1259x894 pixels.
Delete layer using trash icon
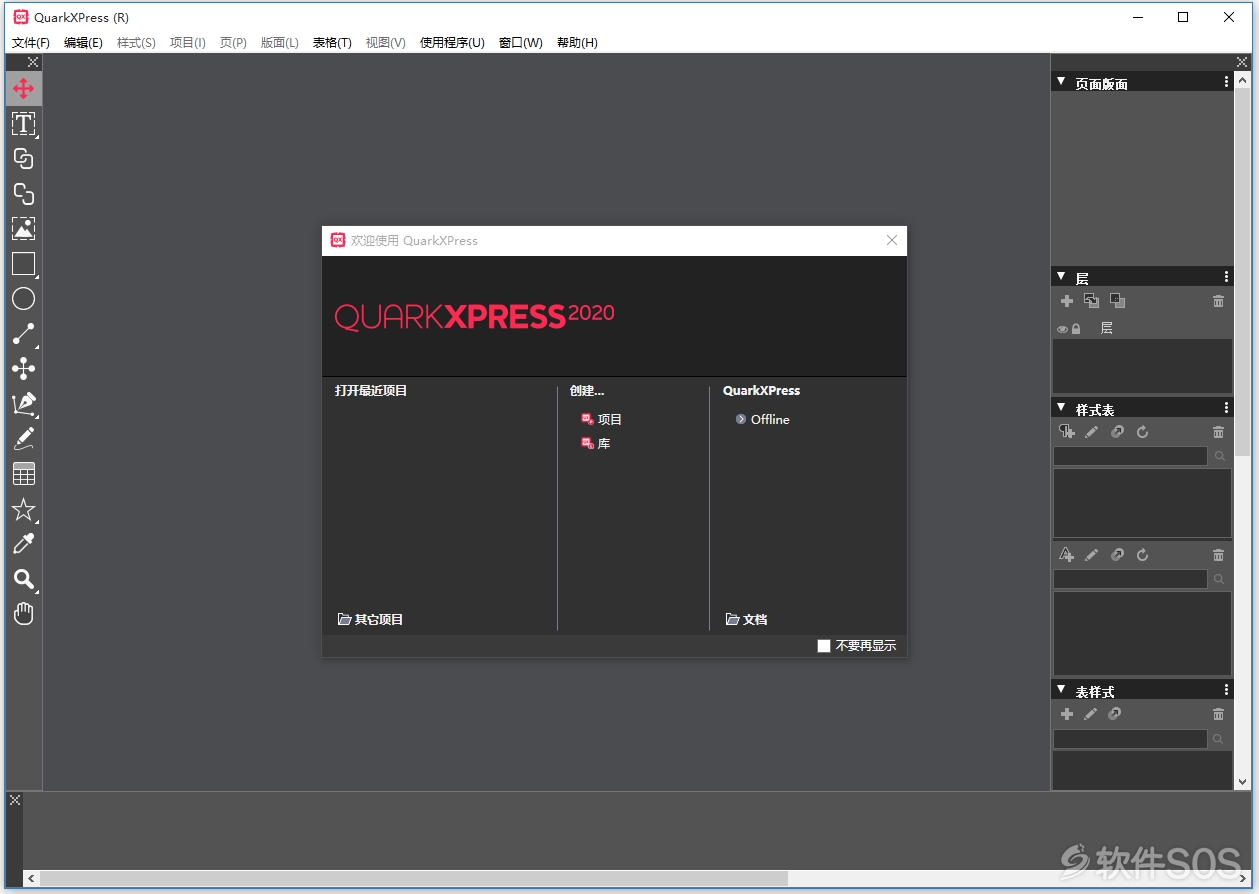(1218, 301)
